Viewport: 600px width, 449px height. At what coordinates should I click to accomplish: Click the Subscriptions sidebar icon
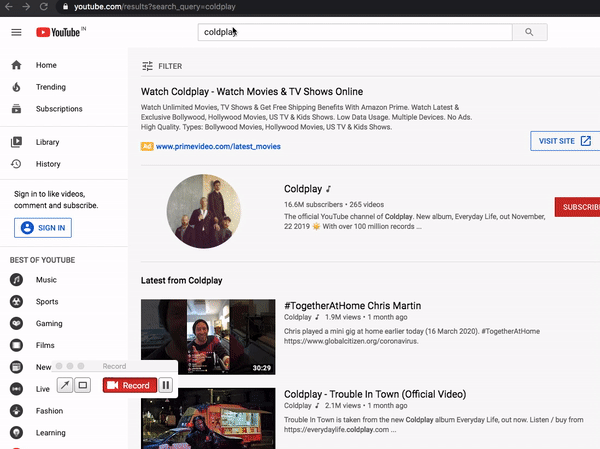coord(16,109)
